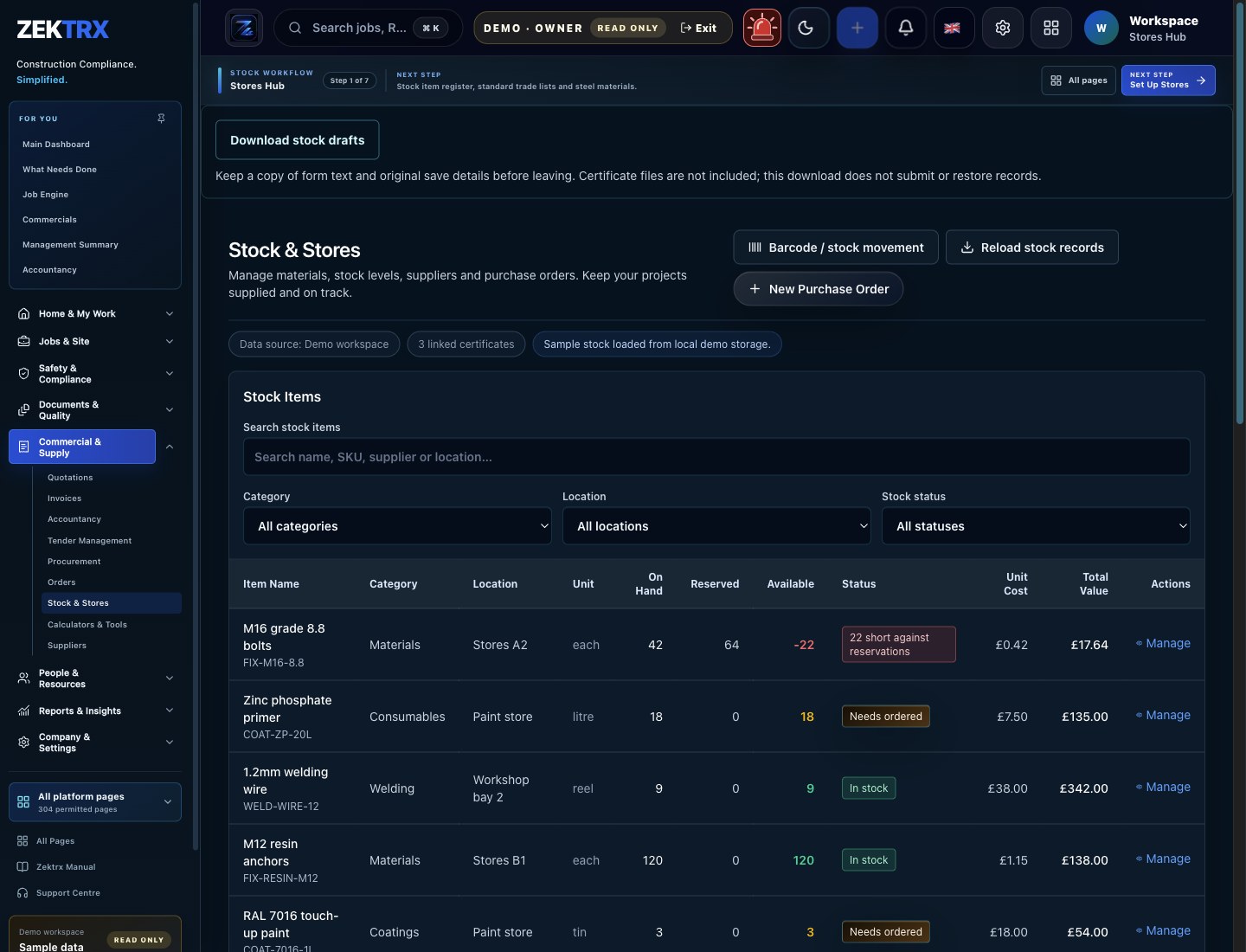Expand the Home & My Work section

tap(170, 314)
